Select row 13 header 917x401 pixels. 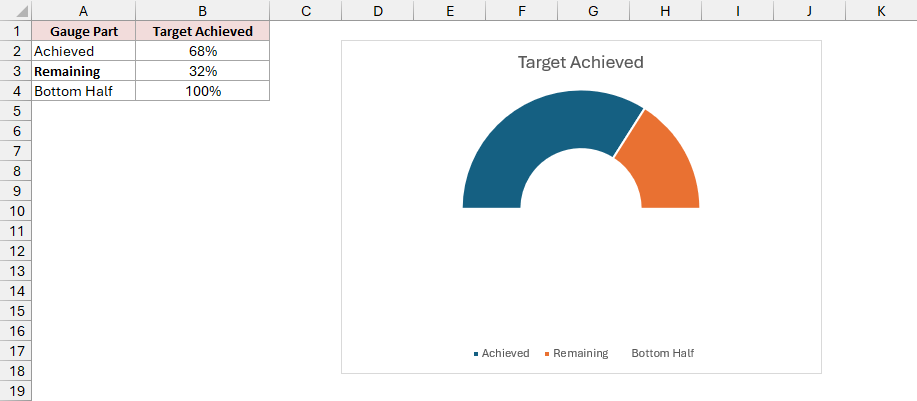(x=16, y=271)
